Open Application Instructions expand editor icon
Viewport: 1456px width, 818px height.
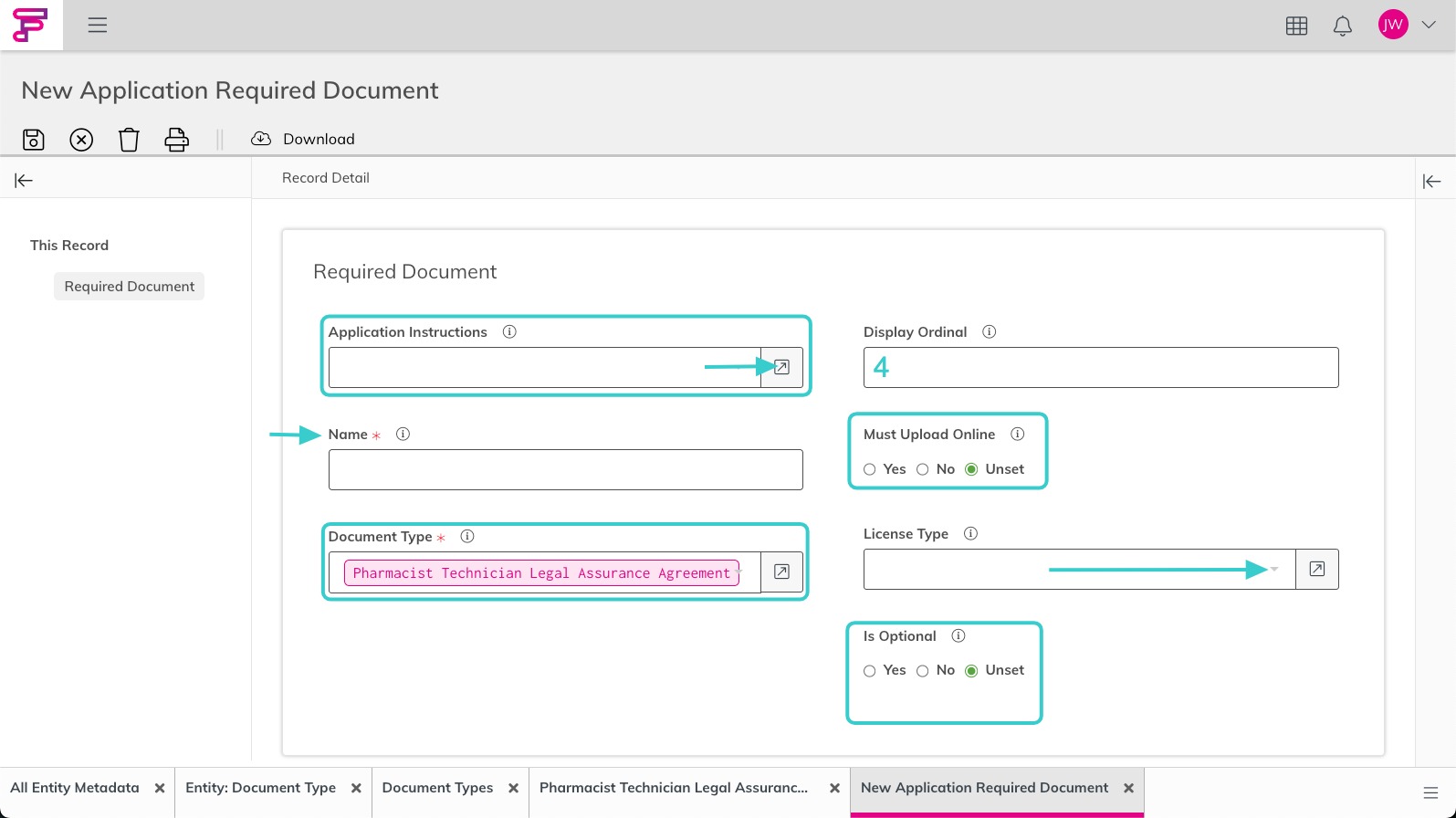pos(782,367)
